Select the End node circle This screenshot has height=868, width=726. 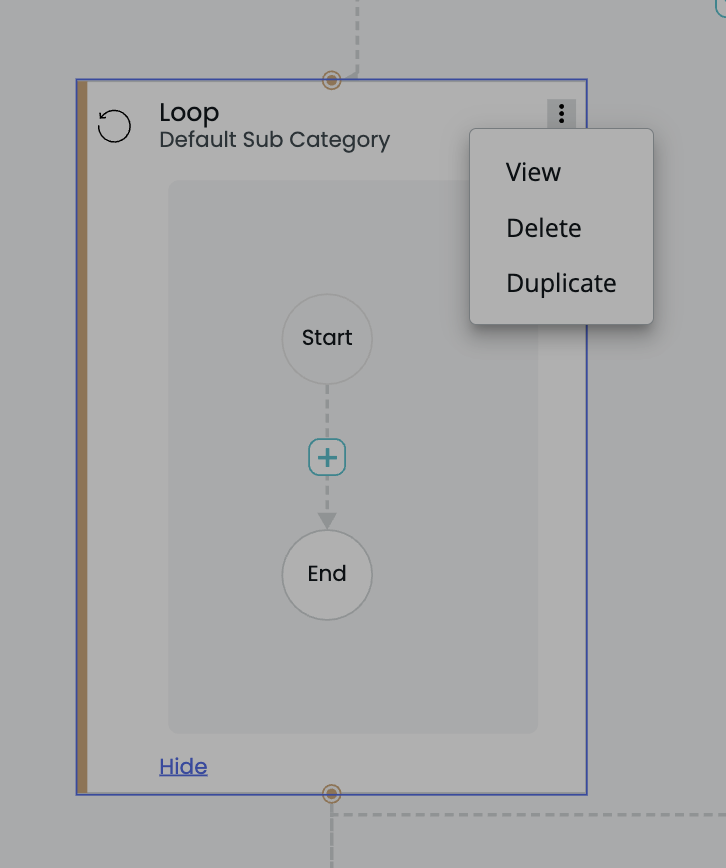pos(327,574)
